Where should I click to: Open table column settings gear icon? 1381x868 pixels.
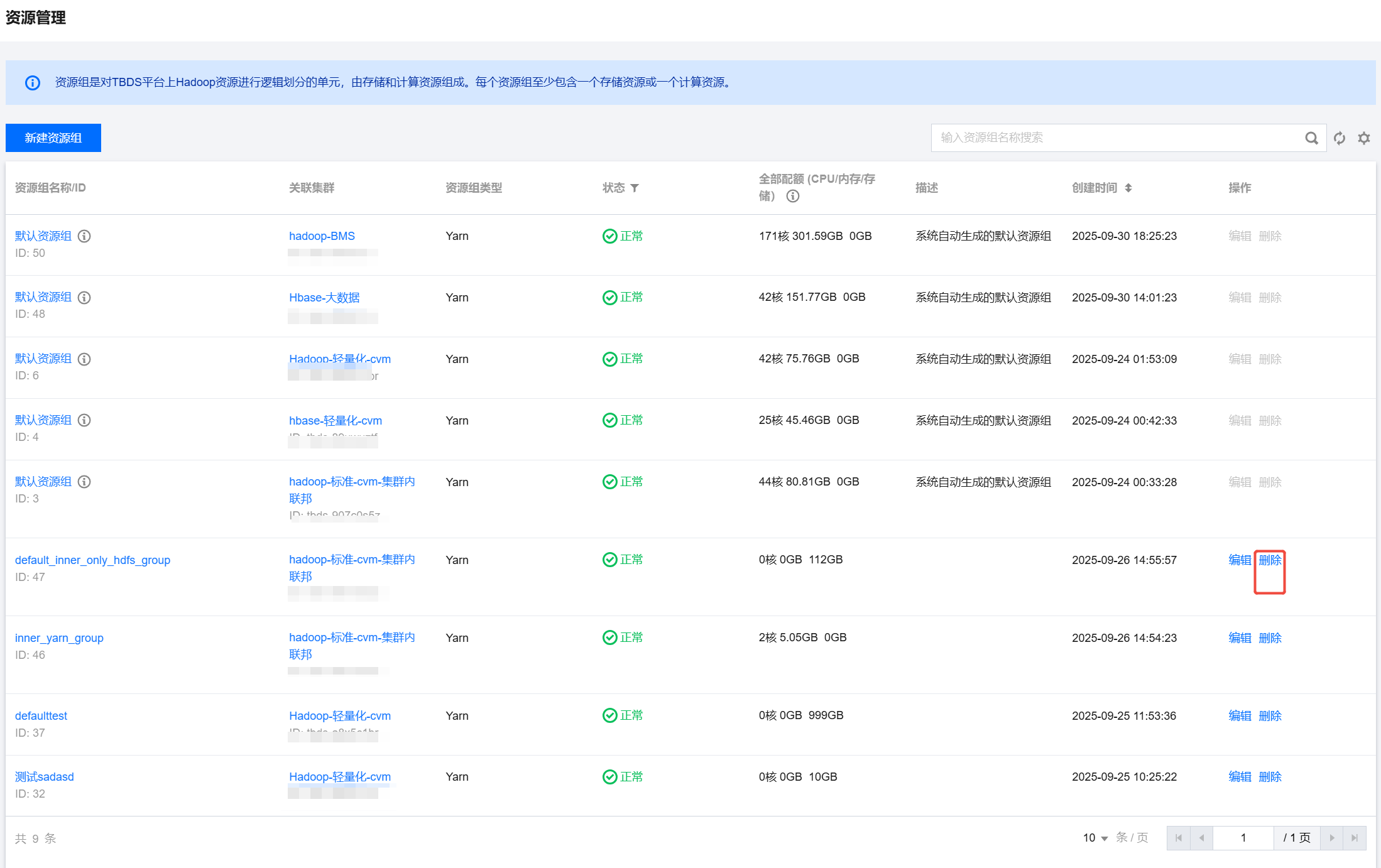pos(1363,138)
